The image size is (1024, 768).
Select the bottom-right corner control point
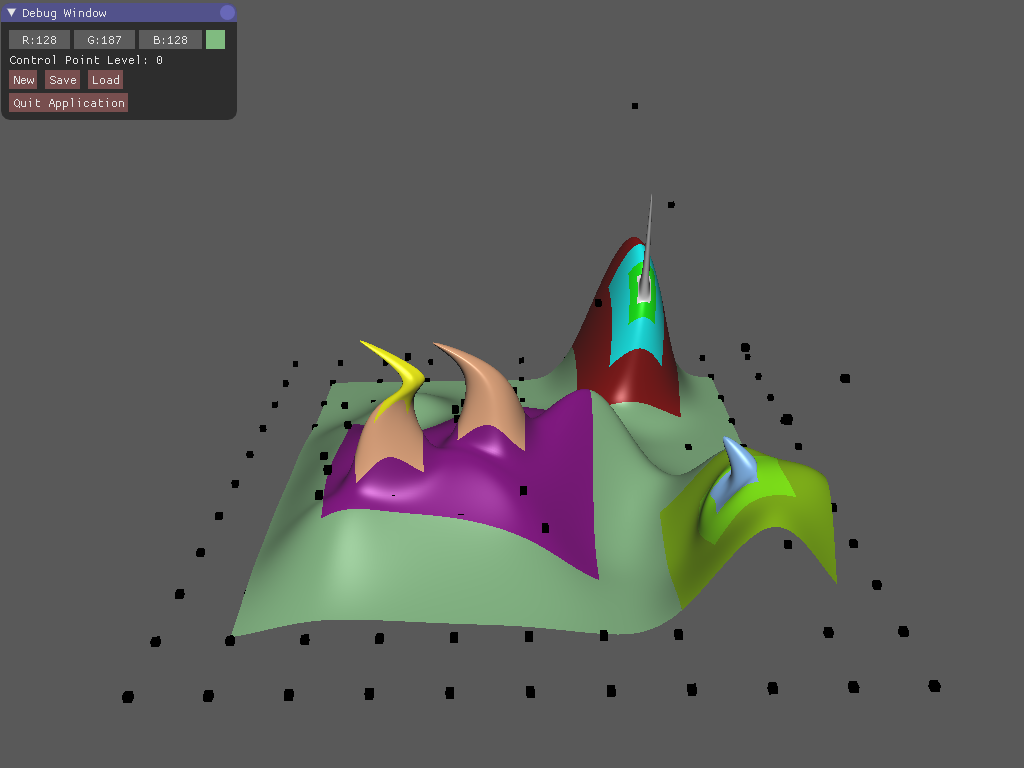(x=934, y=686)
